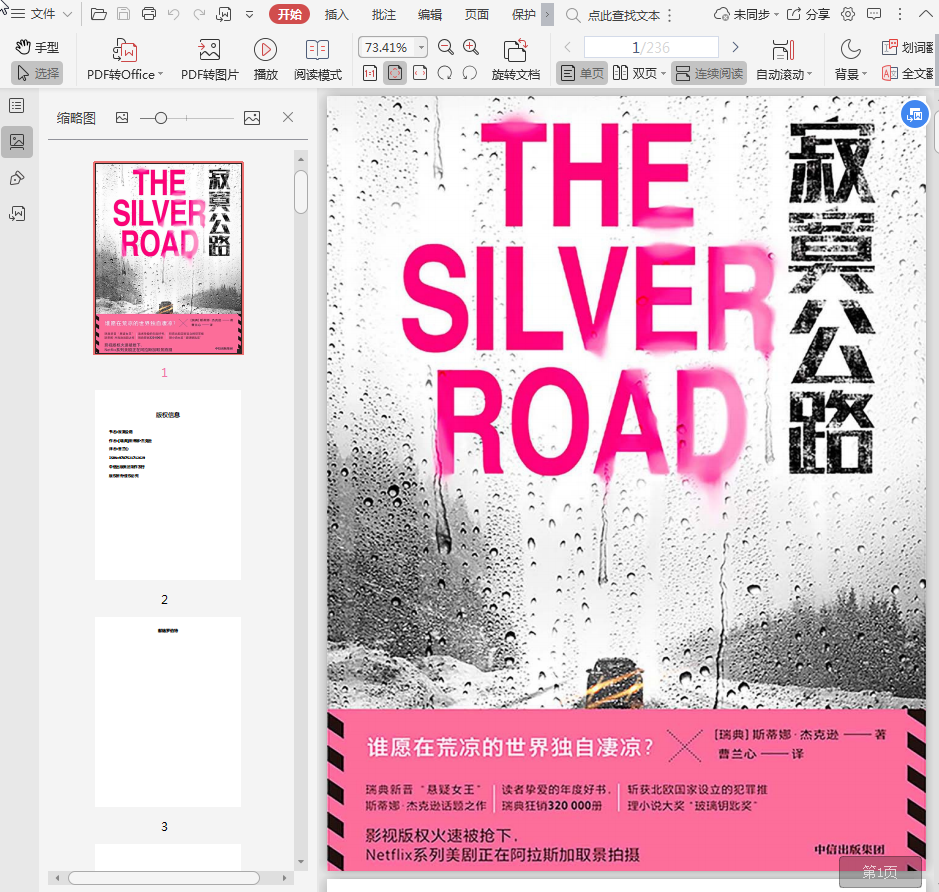The image size is (939, 892).
Task: Open the 文件 menu
Action: click(x=43, y=14)
